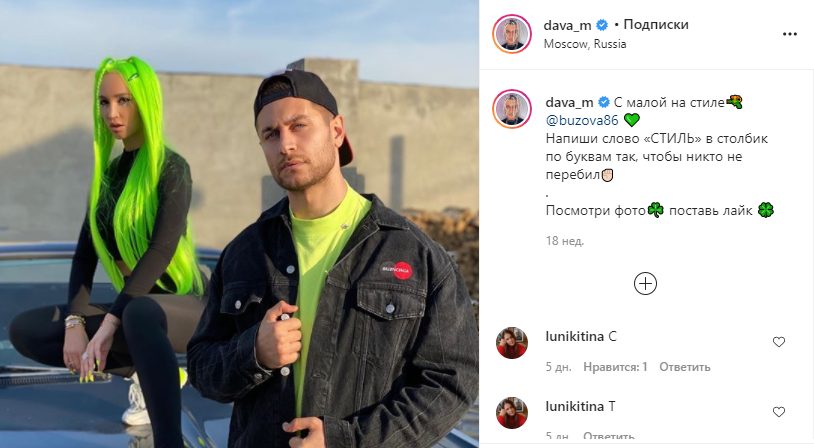Like lunikitina's comment "Т" with heart
814x448 pixels.
[779, 412]
